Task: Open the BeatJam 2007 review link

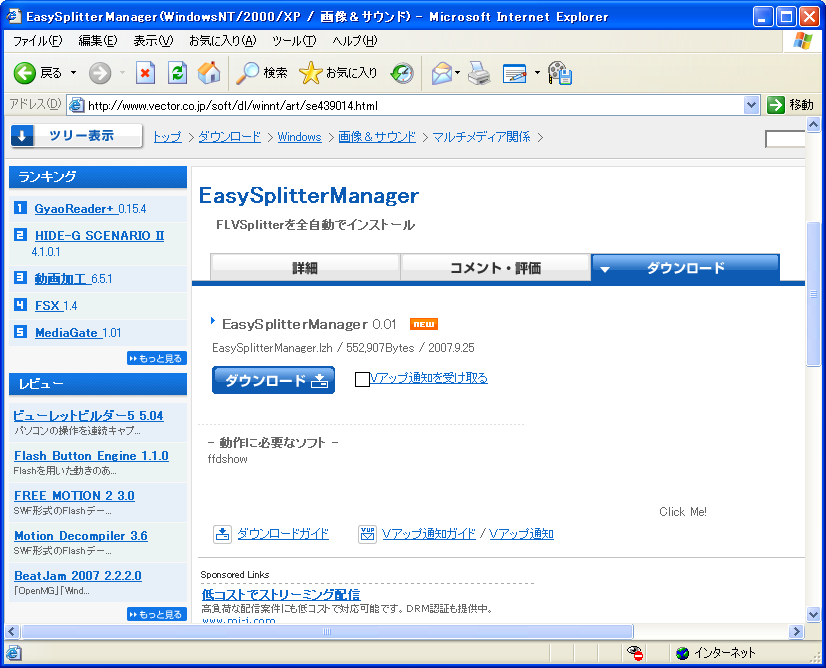Action: [77, 576]
